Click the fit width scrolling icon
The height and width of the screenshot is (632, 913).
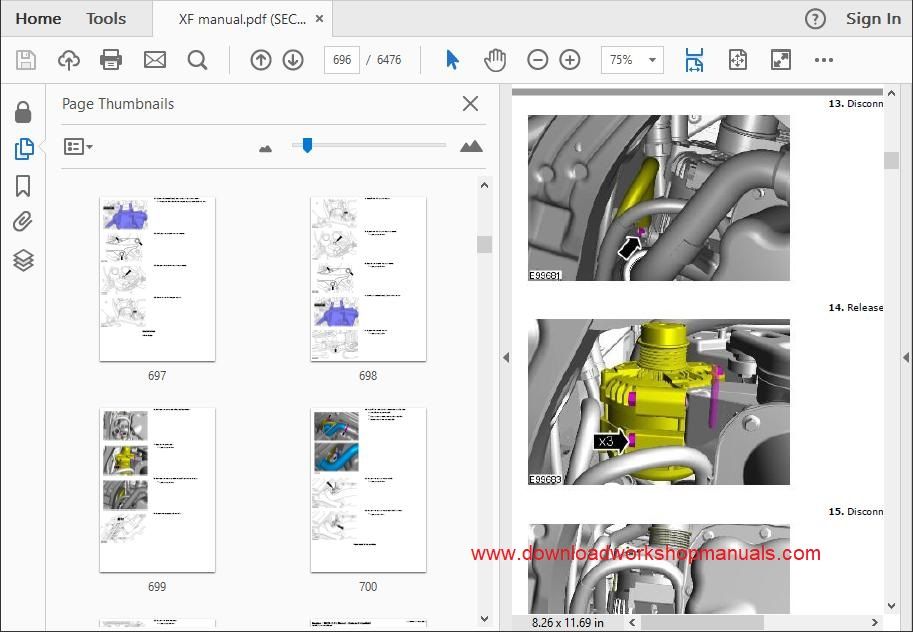click(x=694, y=60)
